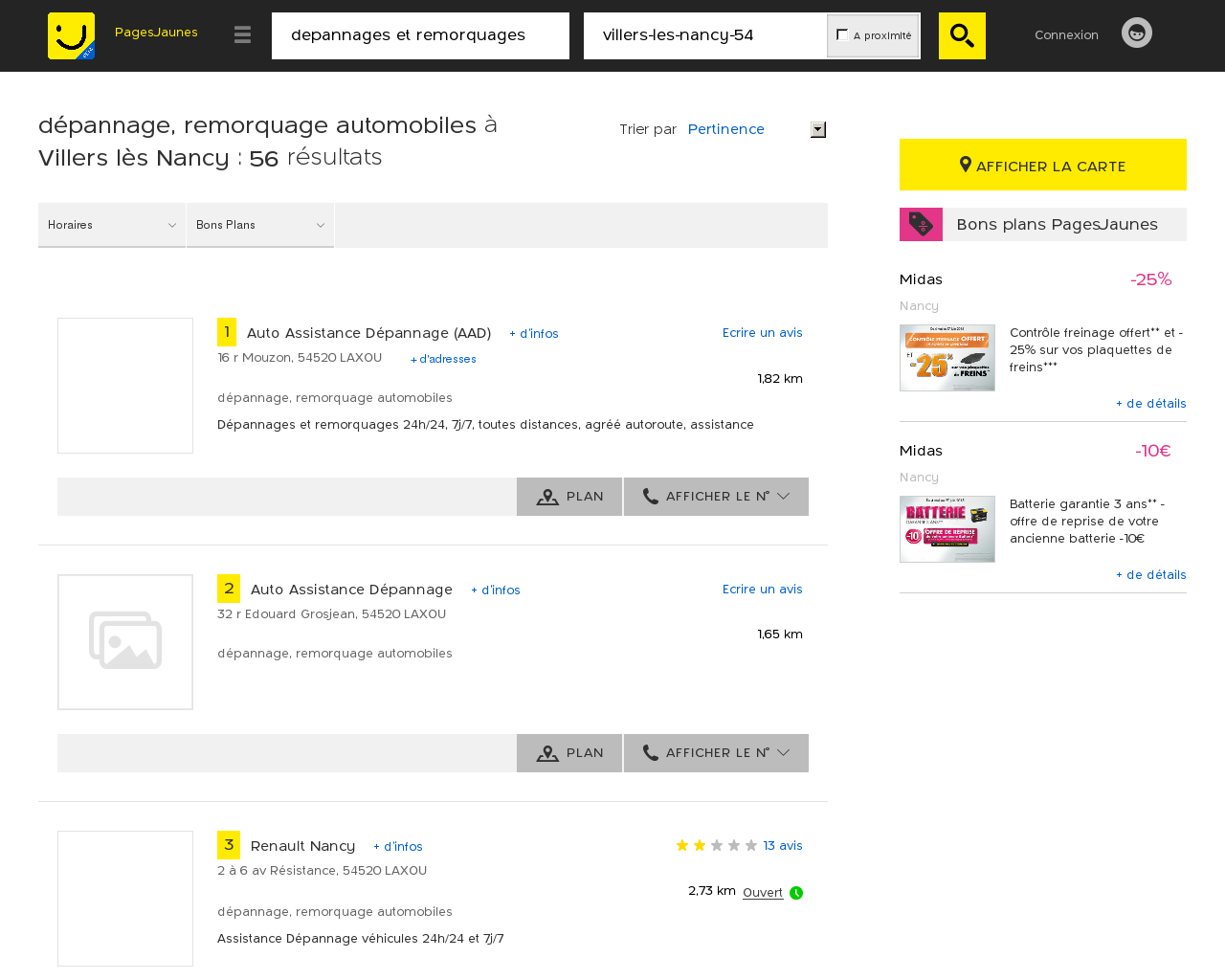Image resolution: width=1225 pixels, height=980 pixels.
Task: Click the '1,65 km' distance
Action: 780,635
